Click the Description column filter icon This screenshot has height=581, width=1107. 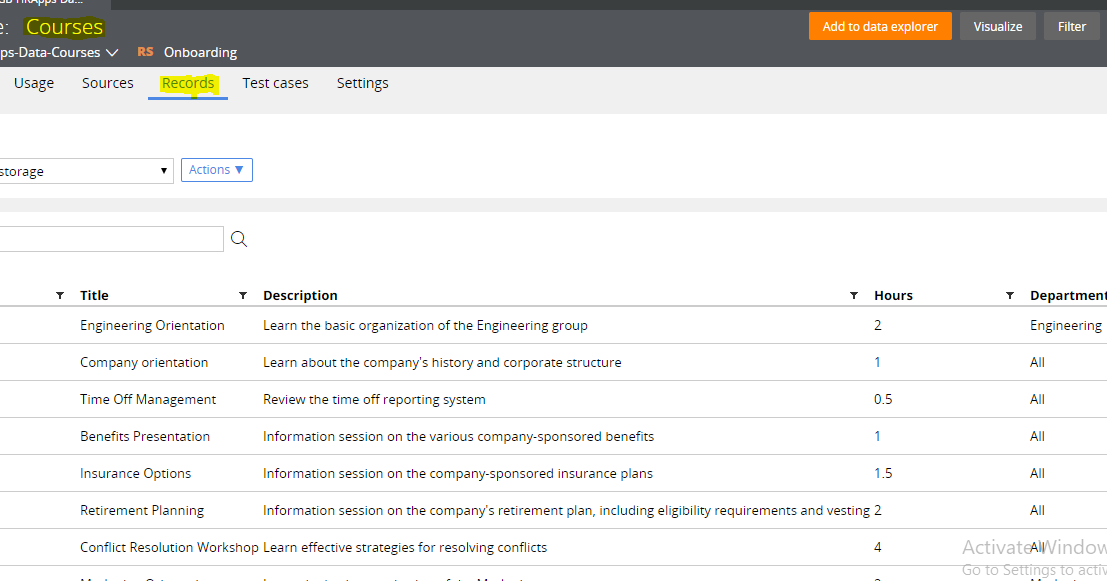[x=854, y=295]
